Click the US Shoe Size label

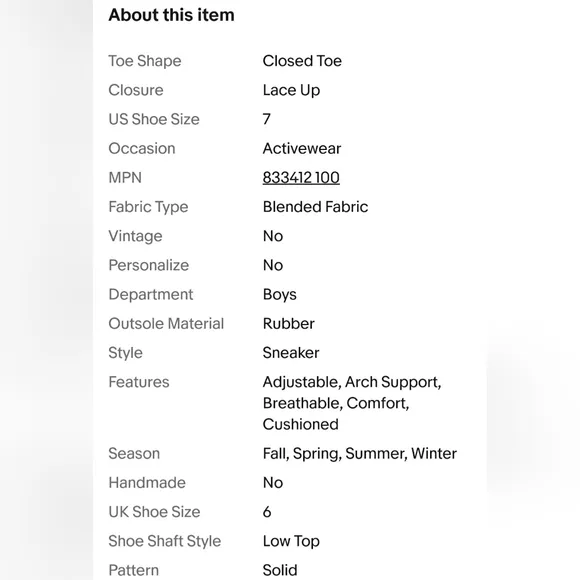click(154, 119)
